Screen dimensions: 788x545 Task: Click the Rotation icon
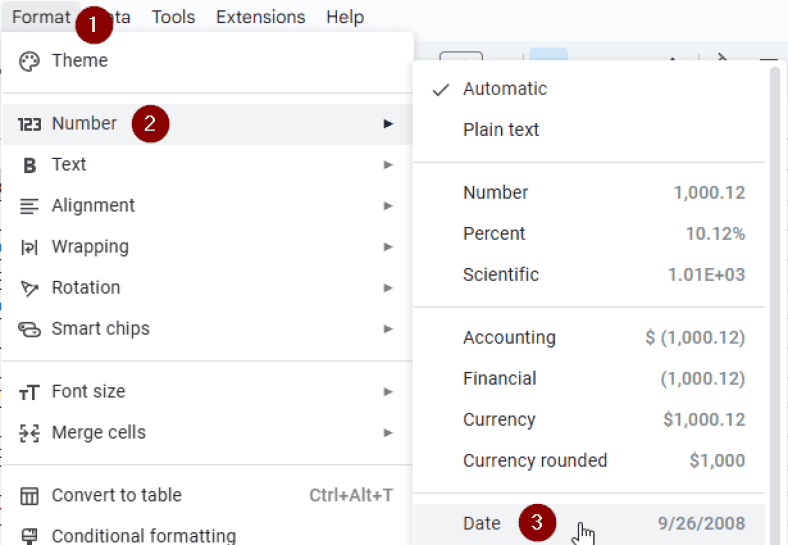tap(29, 288)
